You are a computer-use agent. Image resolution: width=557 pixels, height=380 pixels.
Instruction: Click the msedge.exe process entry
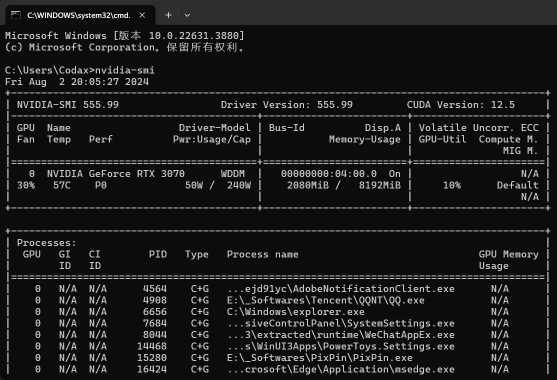pyautogui.click(x=341, y=369)
